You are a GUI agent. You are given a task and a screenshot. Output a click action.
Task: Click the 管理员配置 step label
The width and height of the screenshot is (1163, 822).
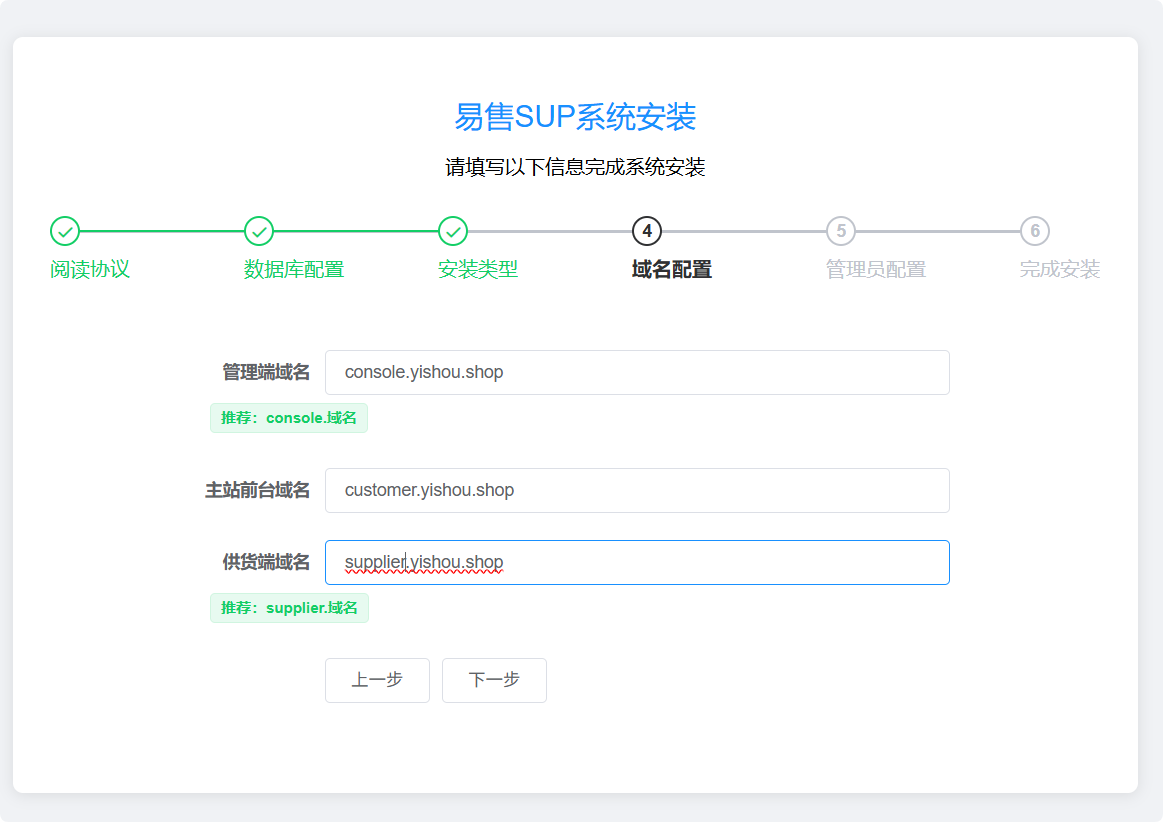(x=876, y=269)
